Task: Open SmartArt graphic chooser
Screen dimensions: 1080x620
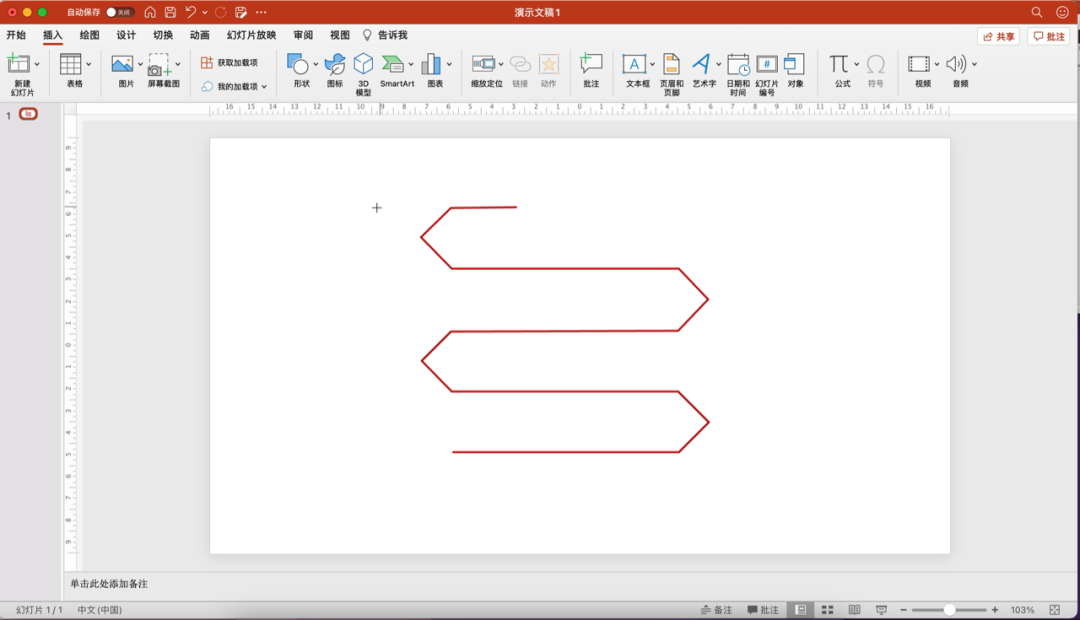Action: 393,64
